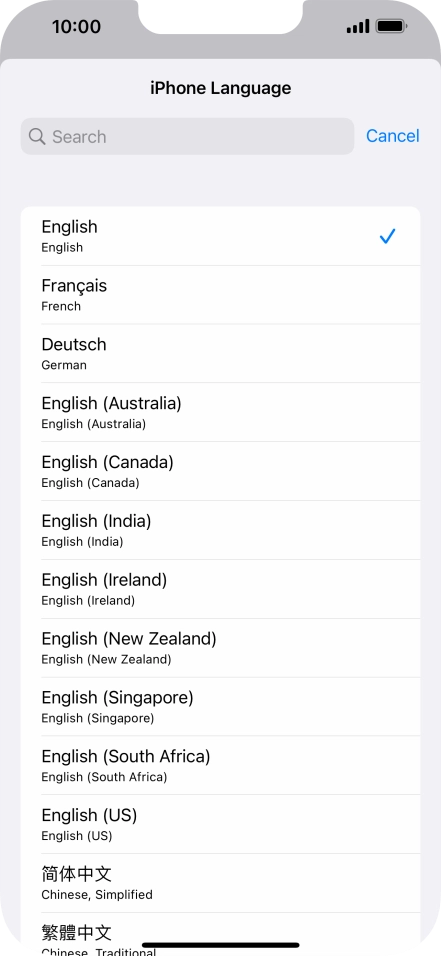The width and height of the screenshot is (441, 956).
Task: Tap the blue checkmark next to English
Action: coord(387,236)
